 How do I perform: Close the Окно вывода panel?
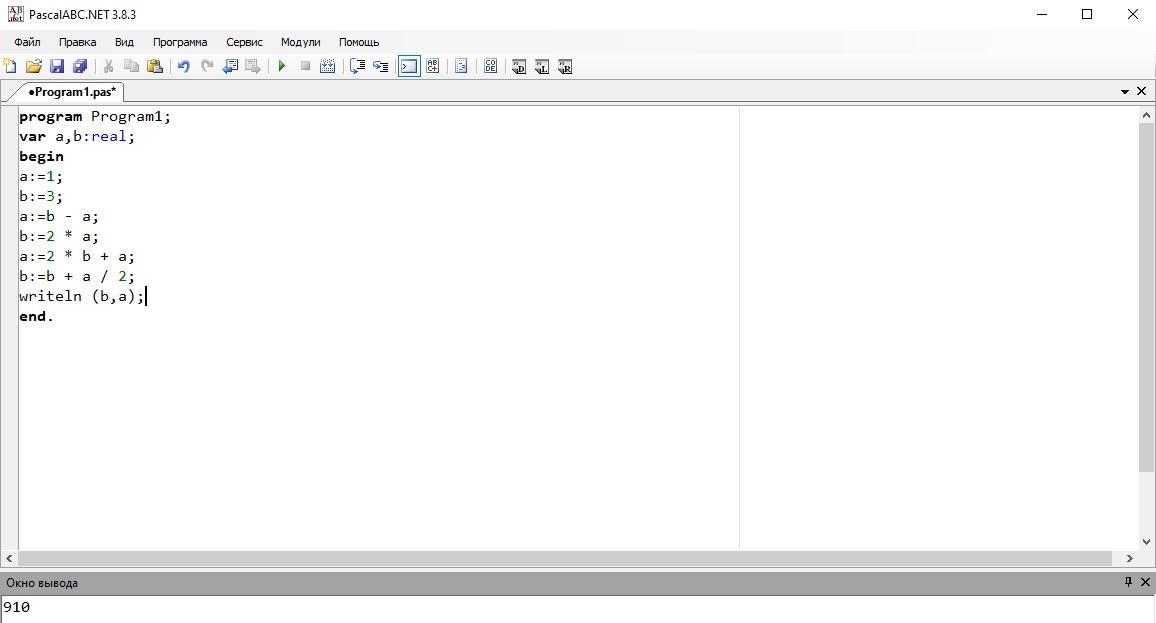[x=1145, y=582]
